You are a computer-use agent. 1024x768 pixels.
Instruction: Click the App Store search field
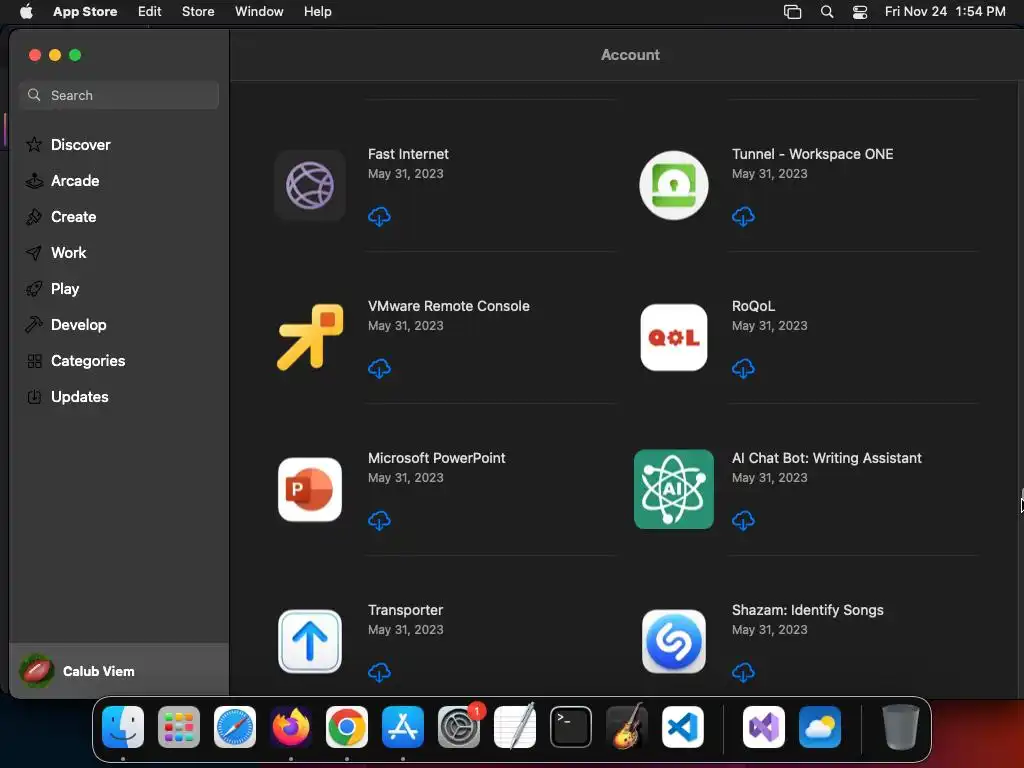[x=119, y=95]
